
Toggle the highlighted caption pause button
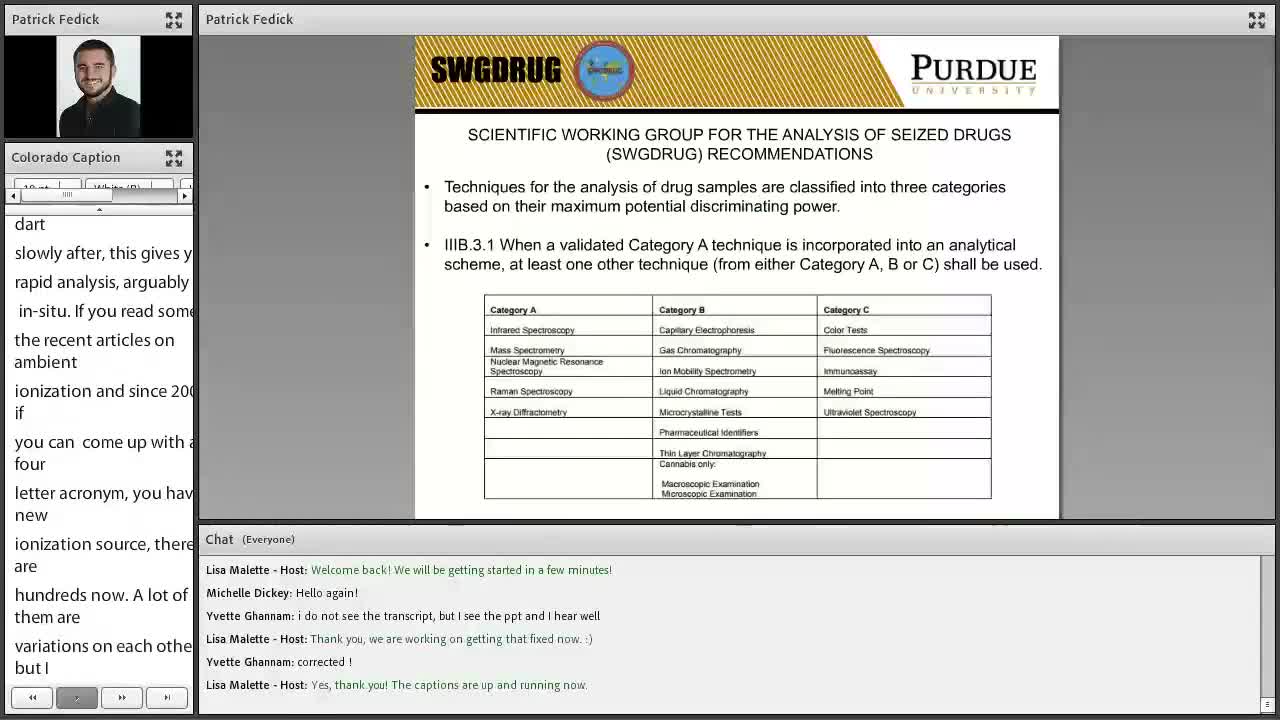(x=77, y=698)
